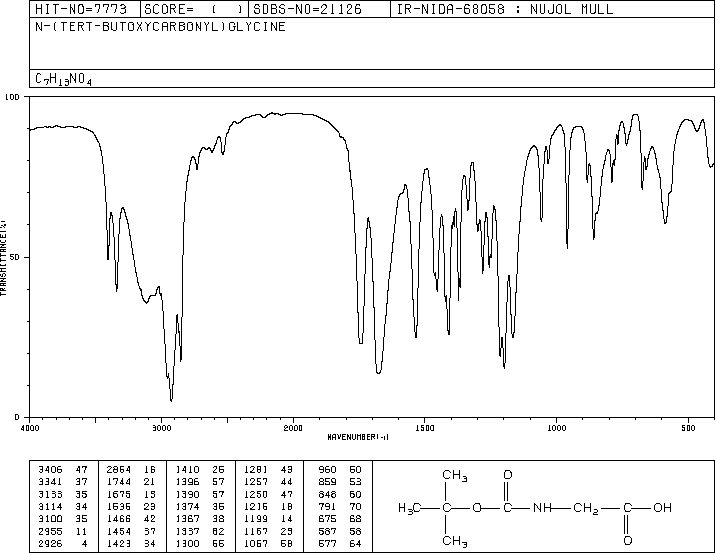Click the 1423 peak value
The image size is (715, 553).
119,543
